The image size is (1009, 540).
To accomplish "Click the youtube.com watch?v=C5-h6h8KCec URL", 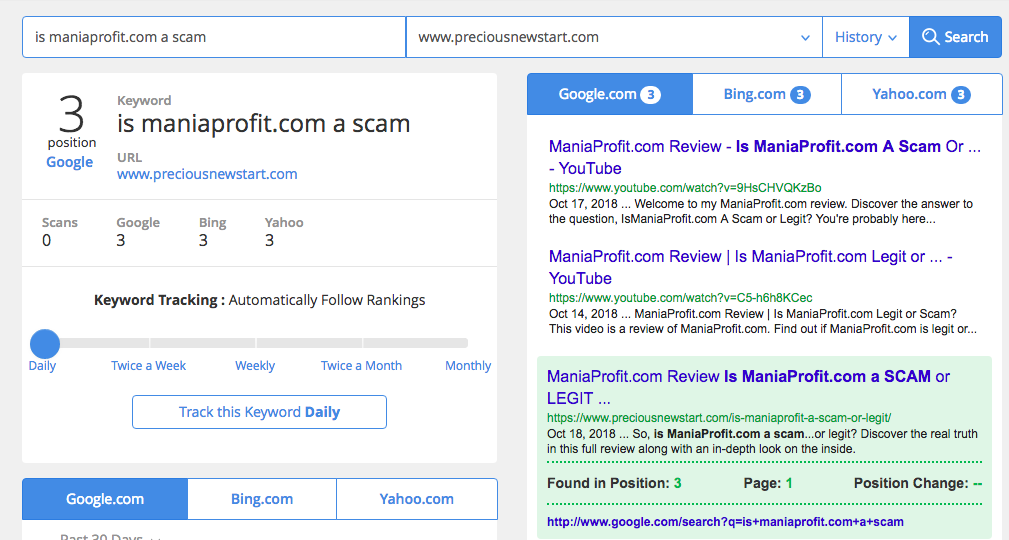I will coord(680,298).
